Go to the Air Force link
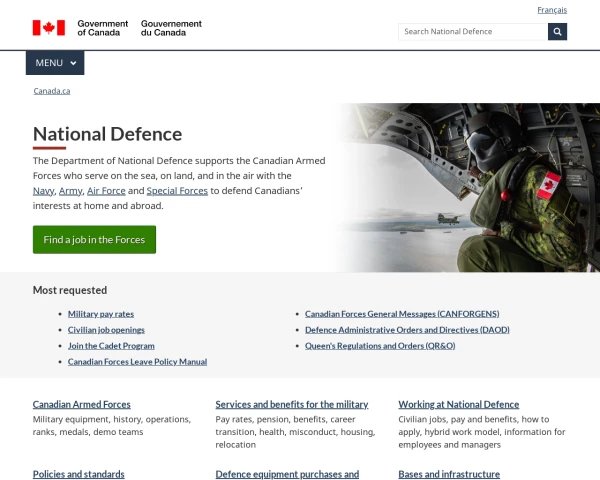 pos(106,190)
